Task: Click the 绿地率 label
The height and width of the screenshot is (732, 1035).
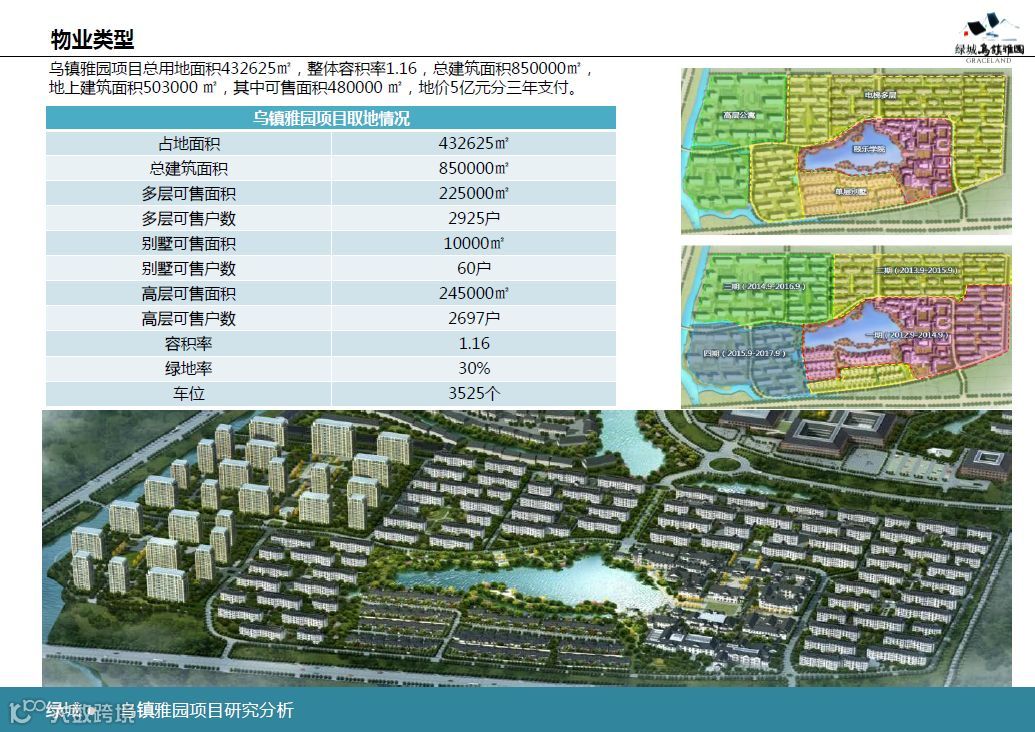Action: pos(189,369)
